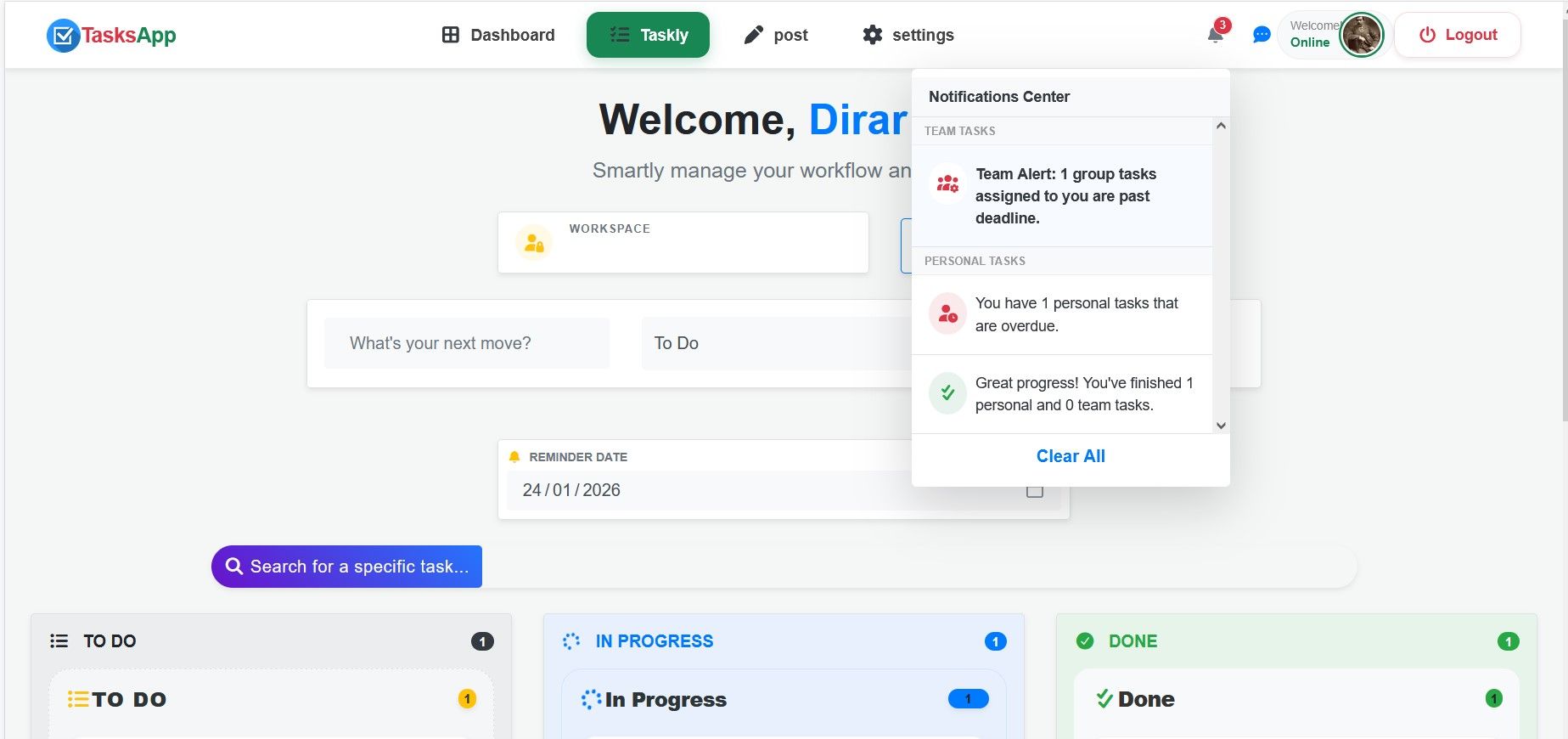Open the chat messages bubble icon
Image resolution: width=1568 pixels, height=739 pixels.
click(x=1262, y=35)
